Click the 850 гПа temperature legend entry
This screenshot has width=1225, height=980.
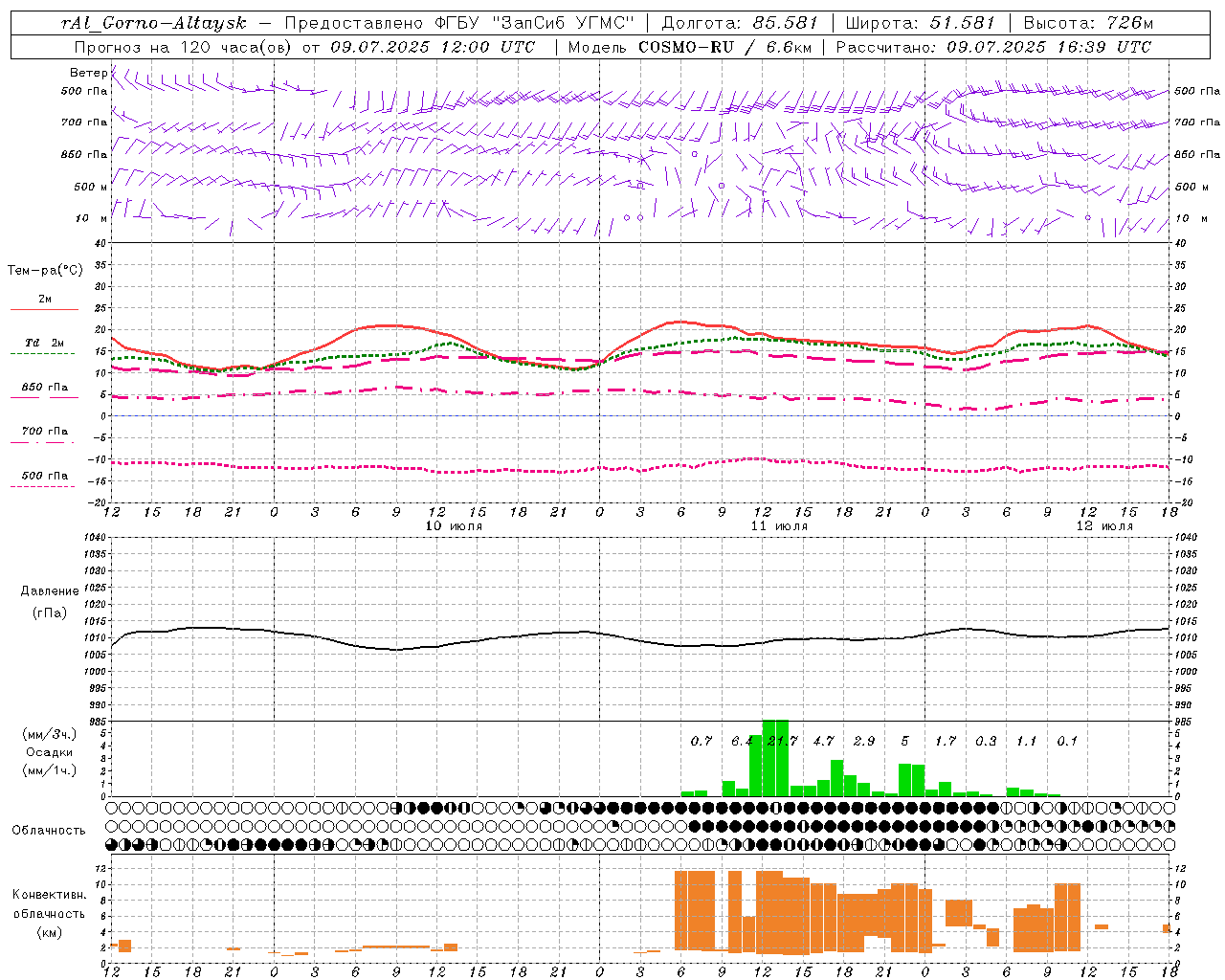tap(44, 388)
